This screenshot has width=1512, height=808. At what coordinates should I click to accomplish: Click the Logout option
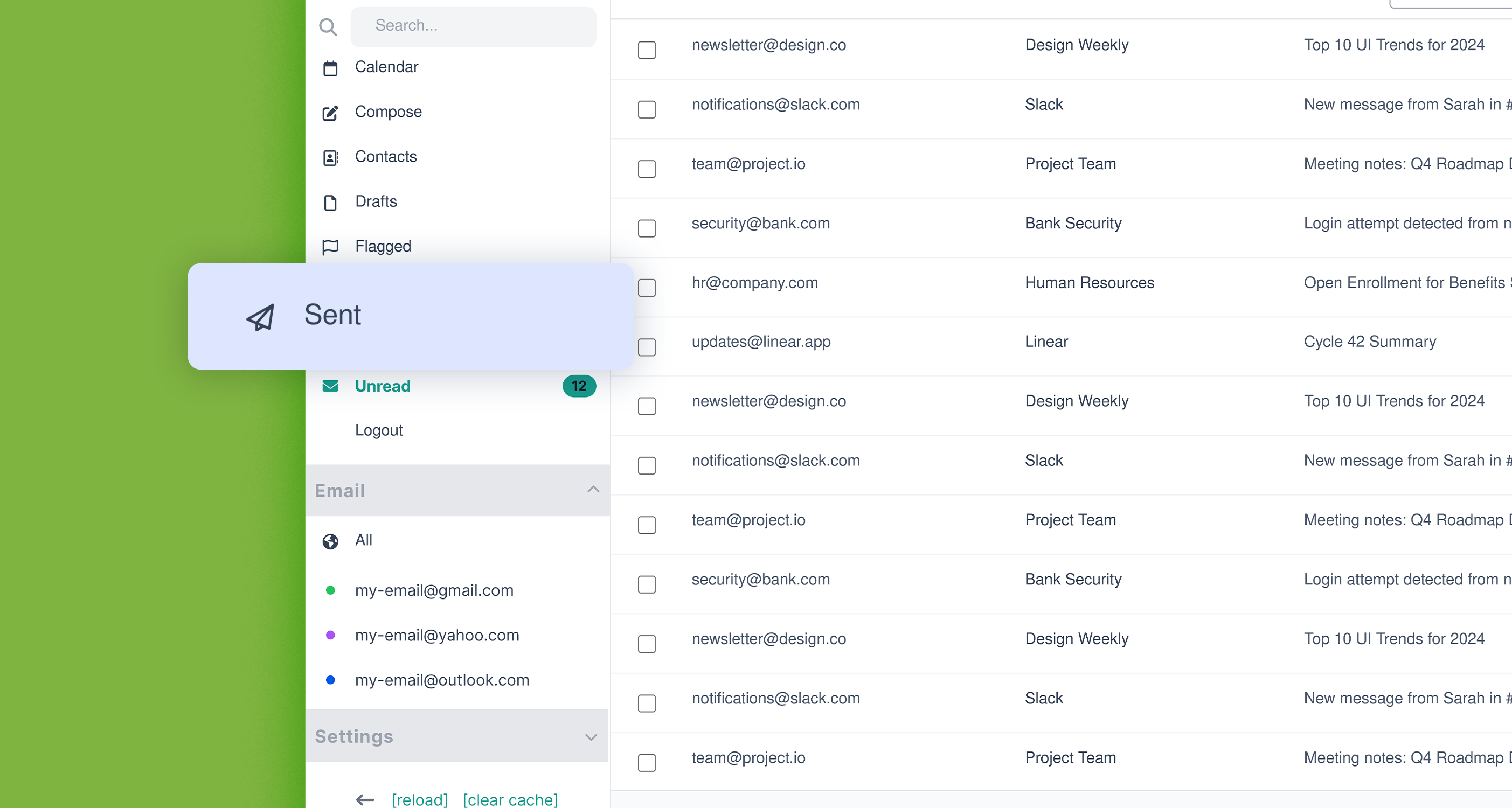click(379, 430)
